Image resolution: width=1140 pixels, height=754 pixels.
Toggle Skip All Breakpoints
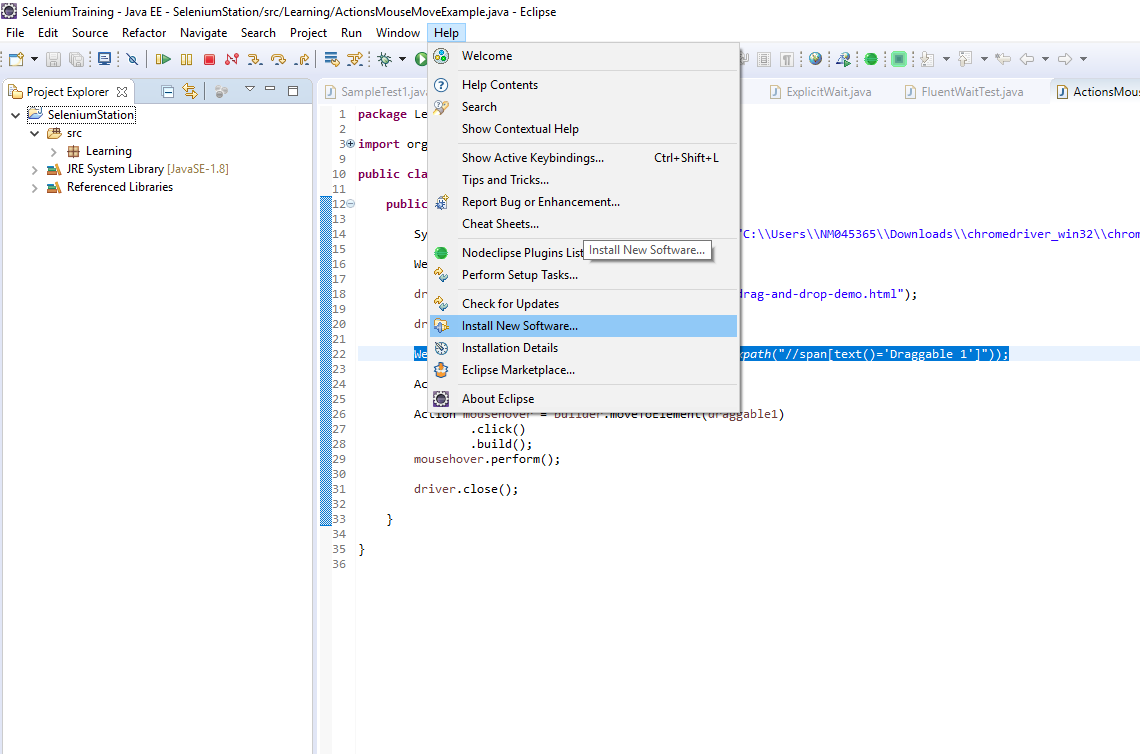click(x=132, y=59)
